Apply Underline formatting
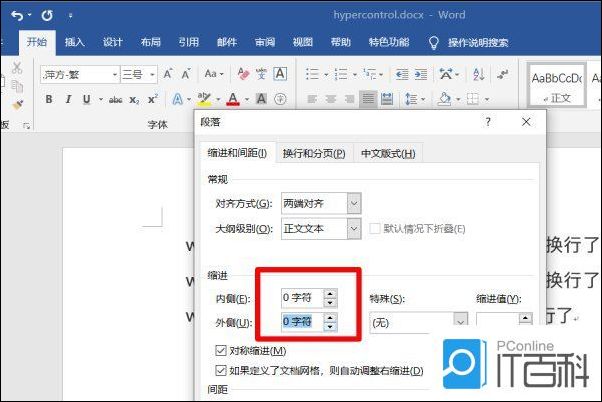 coord(86,99)
